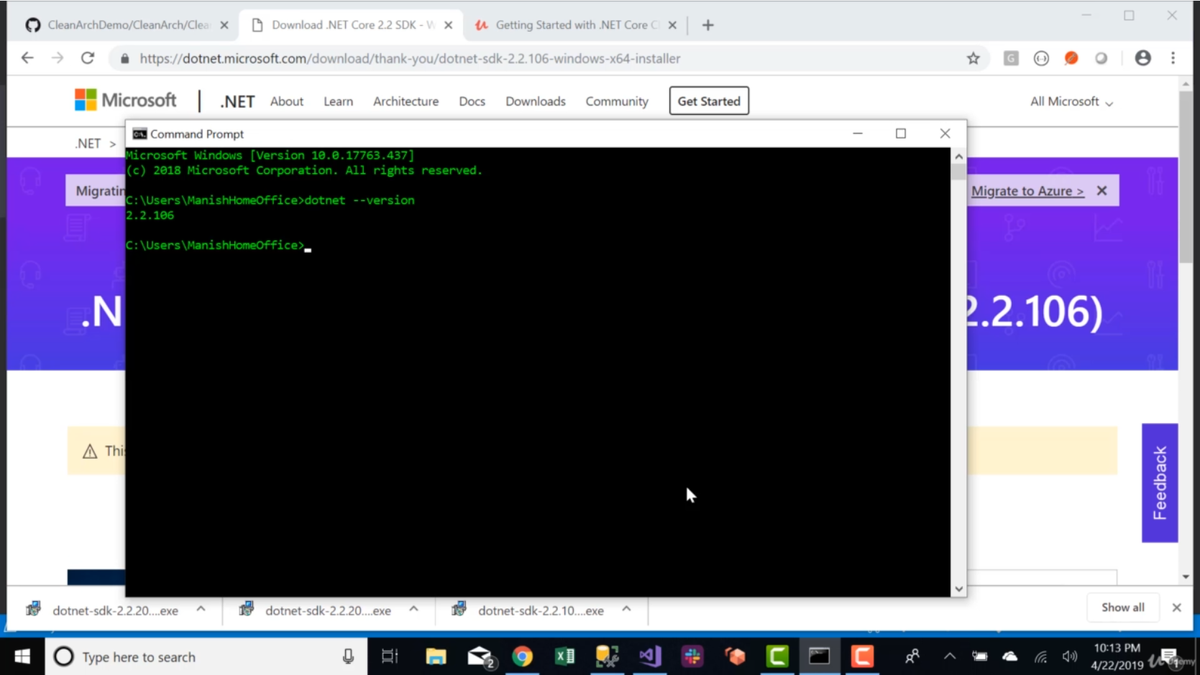This screenshot has width=1200, height=675.
Task: Click the taskbar search box
Action: click(205, 657)
